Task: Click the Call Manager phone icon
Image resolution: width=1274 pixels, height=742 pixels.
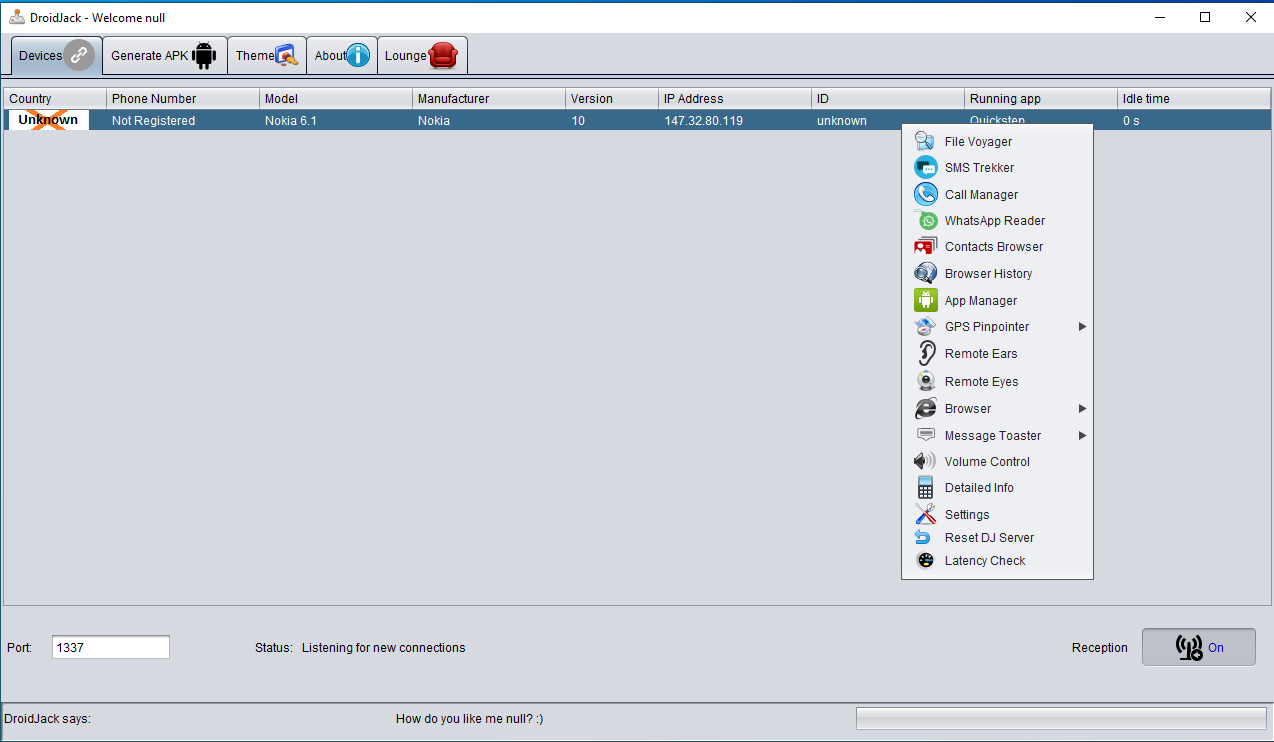Action: [x=925, y=195]
